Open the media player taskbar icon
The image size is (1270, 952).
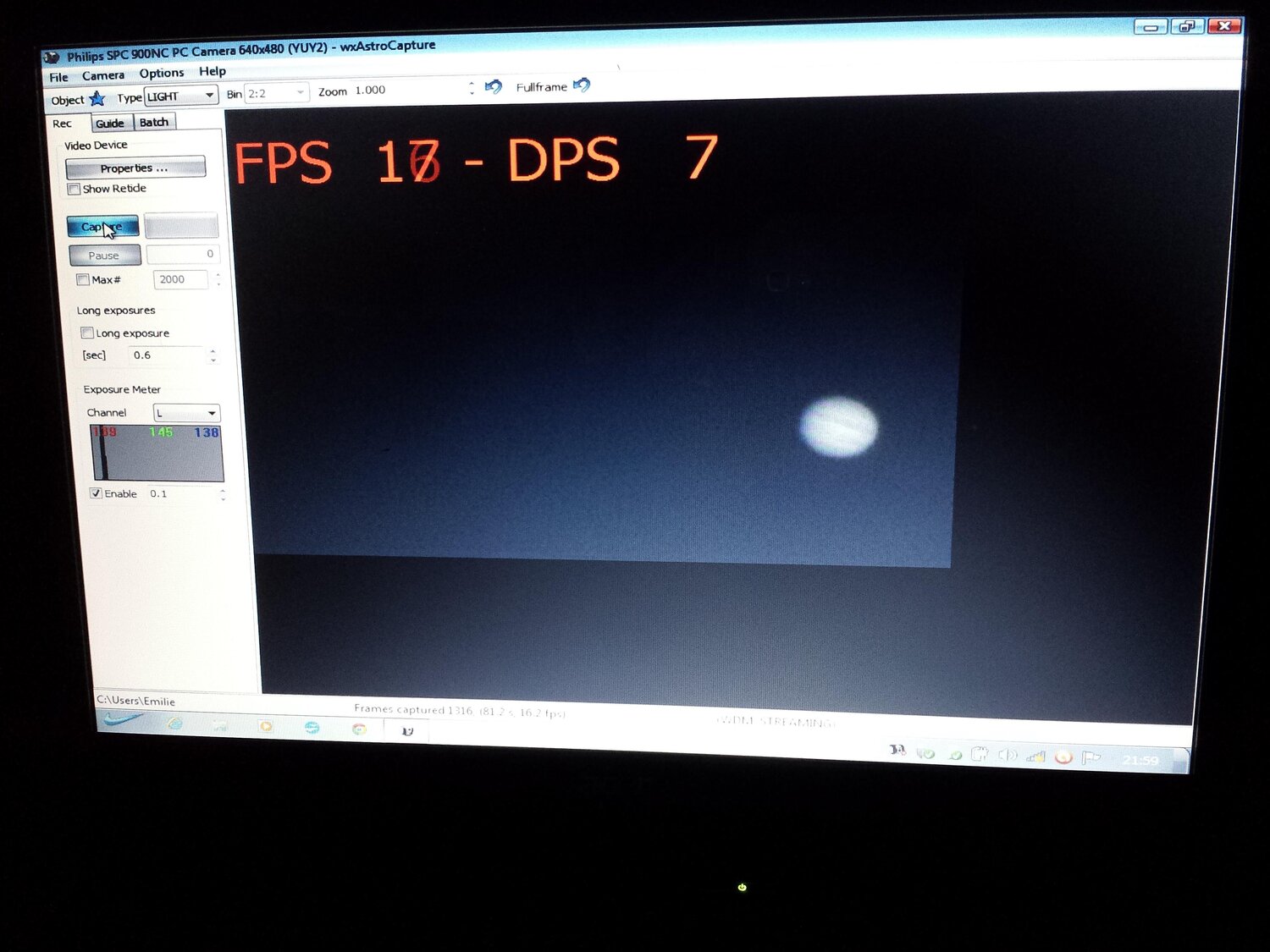coord(266,726)
